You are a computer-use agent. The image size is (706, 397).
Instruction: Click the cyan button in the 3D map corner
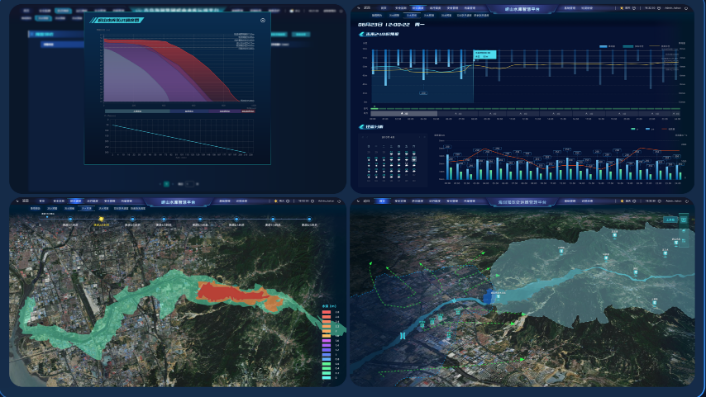(670, 220)
